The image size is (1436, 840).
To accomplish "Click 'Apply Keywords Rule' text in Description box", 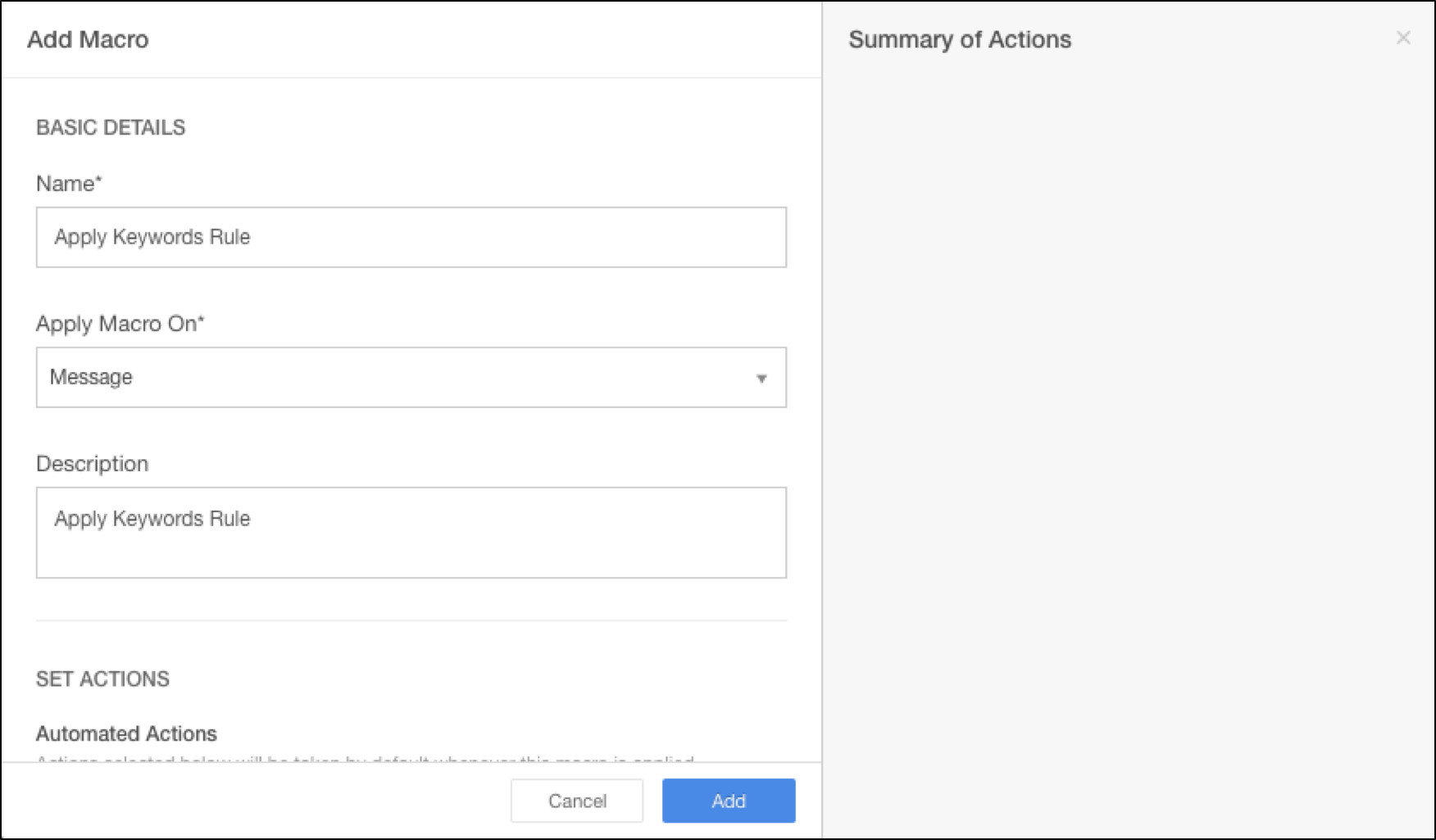I will point(152,519).
